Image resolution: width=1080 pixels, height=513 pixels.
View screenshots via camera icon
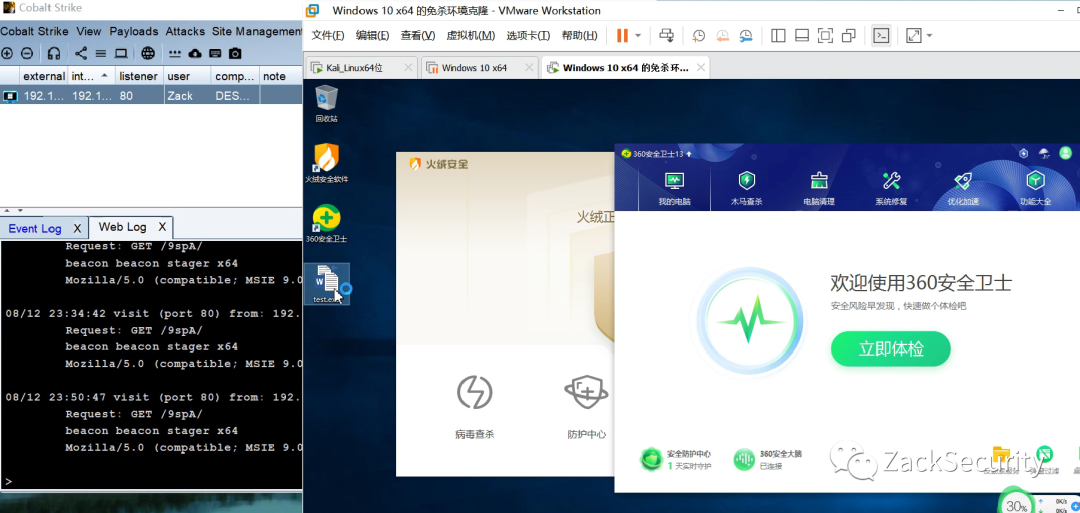click(x=235, y=53)
